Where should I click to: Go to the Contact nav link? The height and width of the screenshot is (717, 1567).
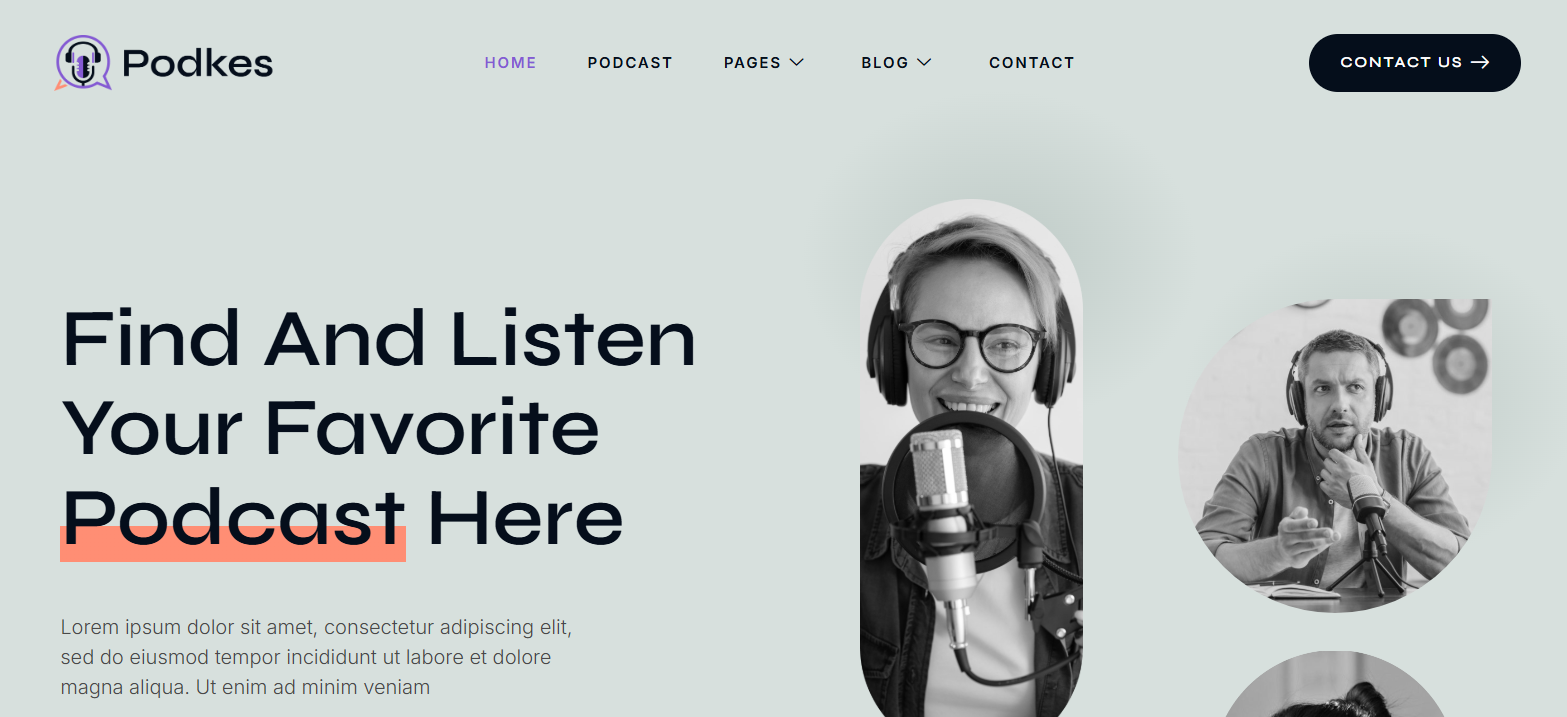click(x=1032, y=63)
